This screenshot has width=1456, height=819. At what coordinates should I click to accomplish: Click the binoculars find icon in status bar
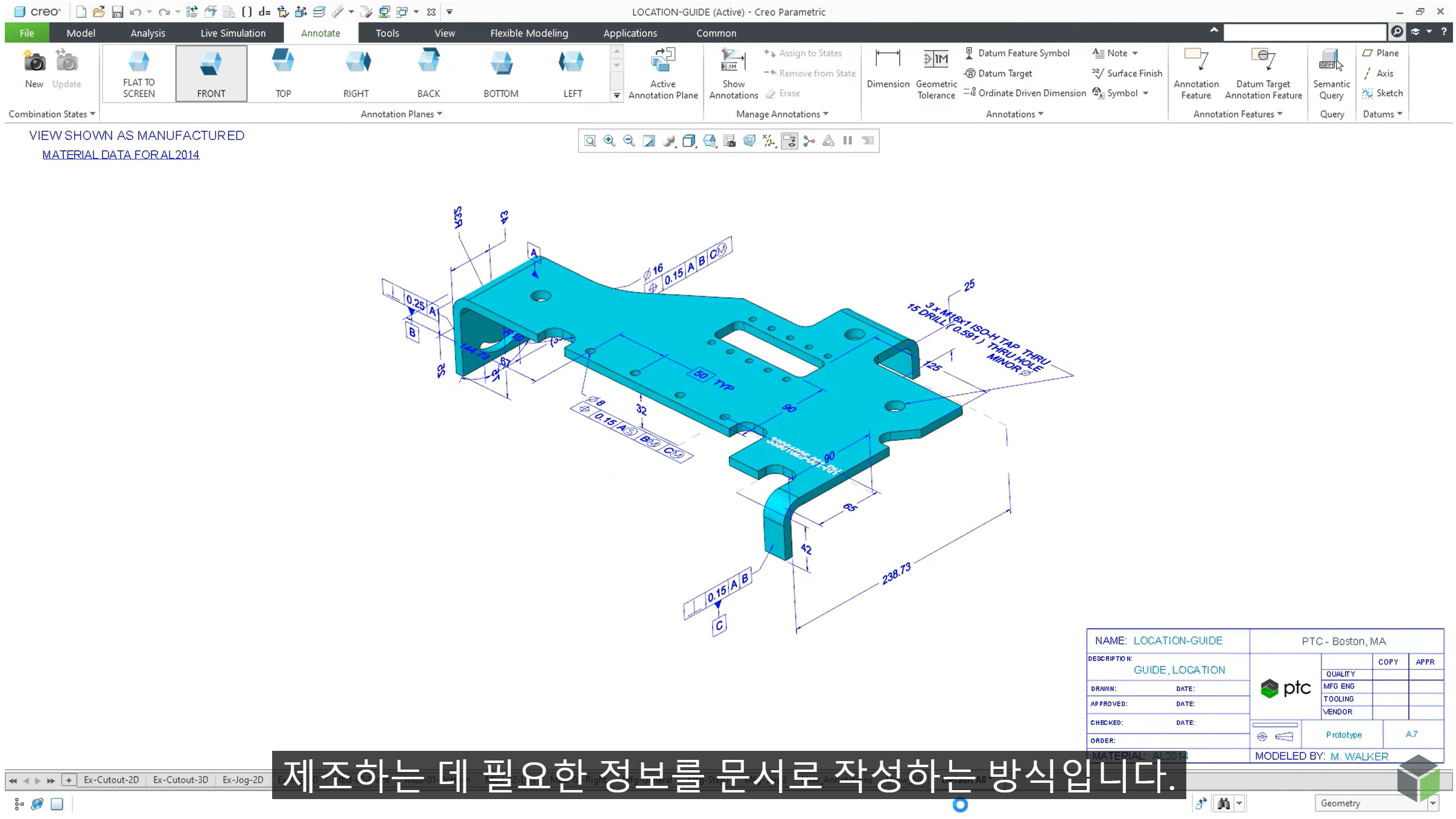[1224, 803]
